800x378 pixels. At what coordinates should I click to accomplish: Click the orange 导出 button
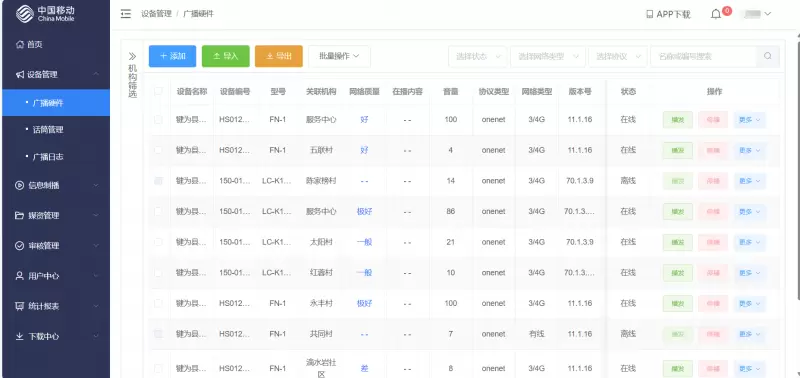pos(279,56)
